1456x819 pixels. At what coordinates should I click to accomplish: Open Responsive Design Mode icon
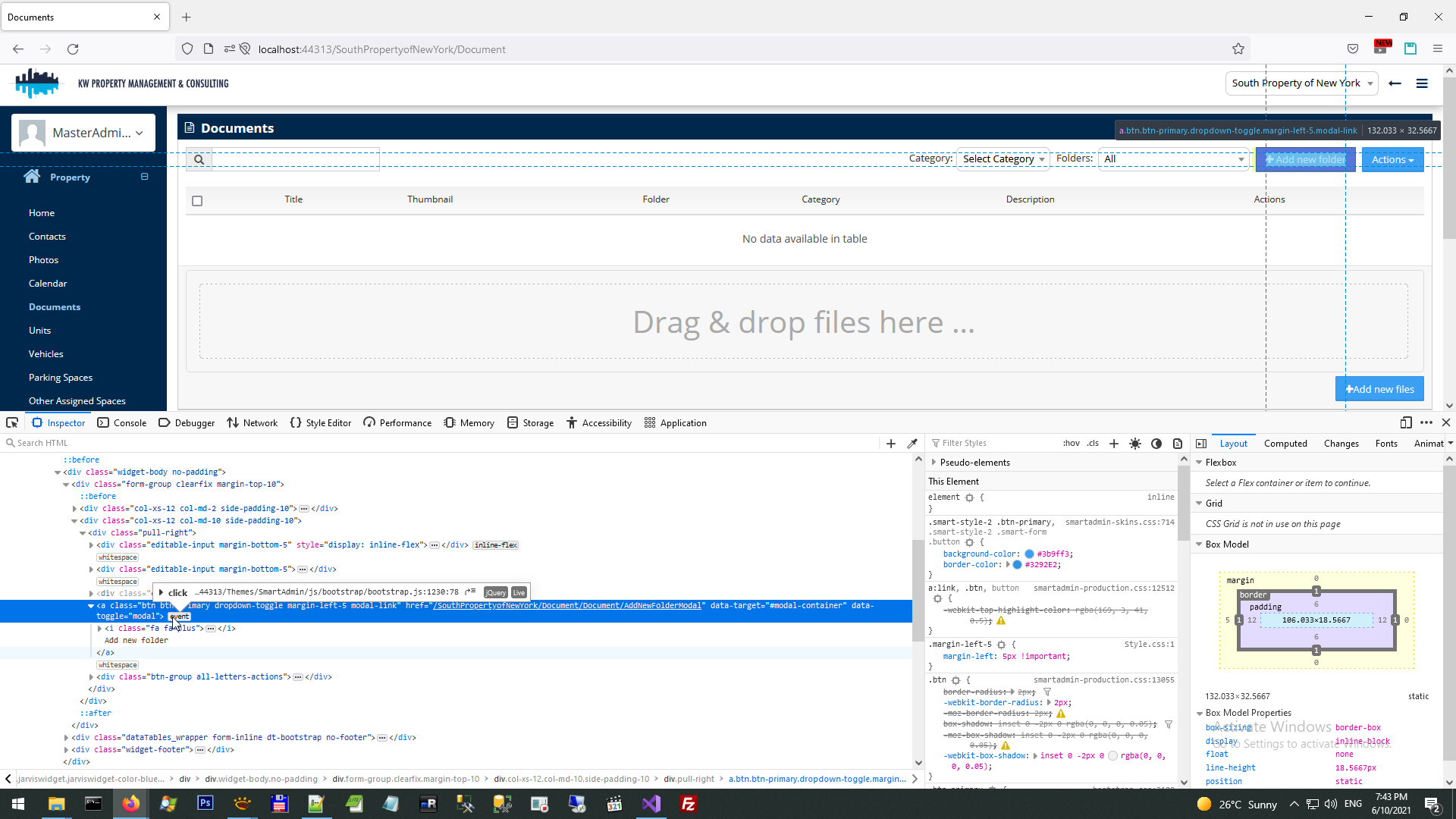tap(1405, 422)
